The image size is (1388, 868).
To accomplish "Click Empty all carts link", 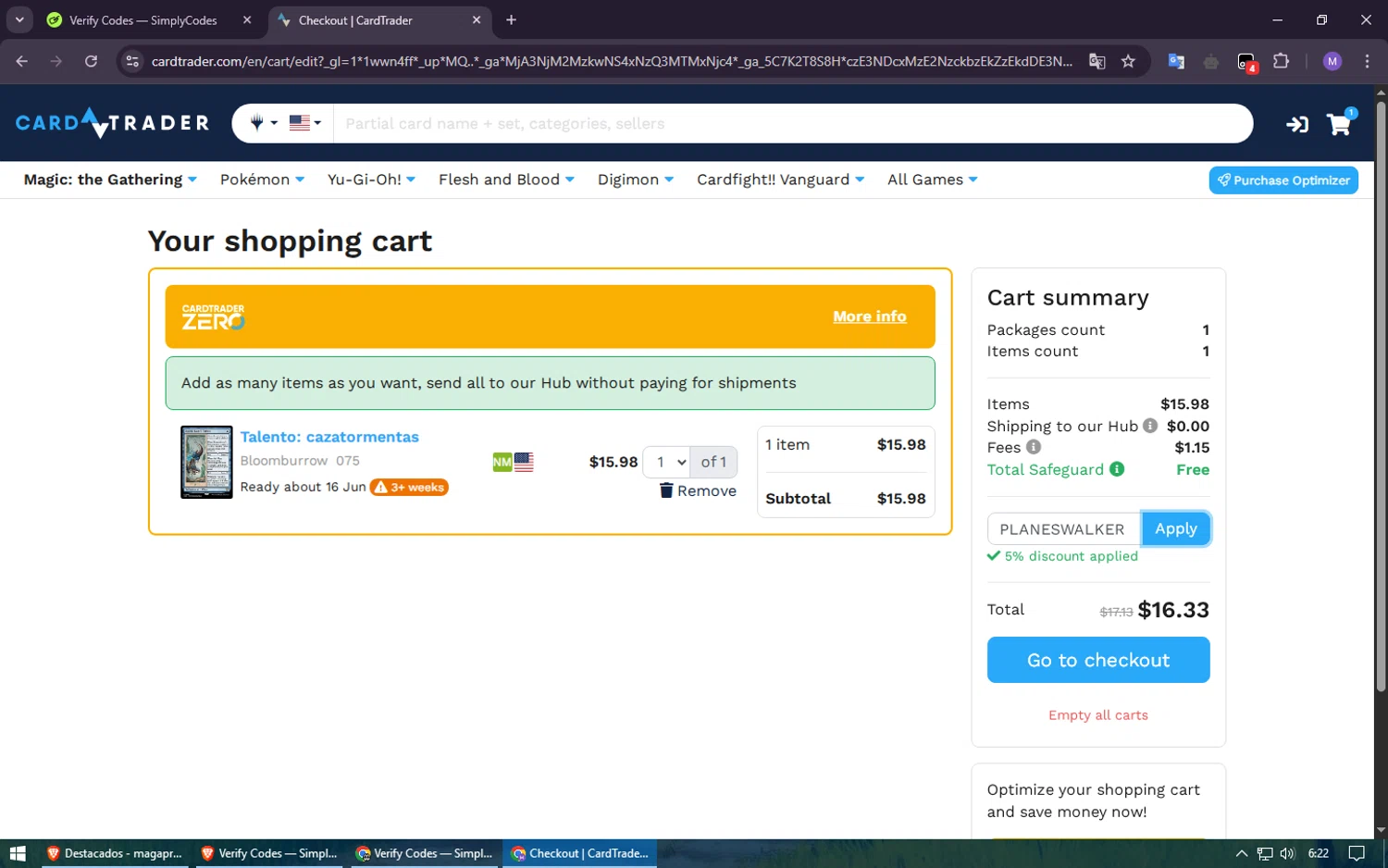I will click(1097, 715).
